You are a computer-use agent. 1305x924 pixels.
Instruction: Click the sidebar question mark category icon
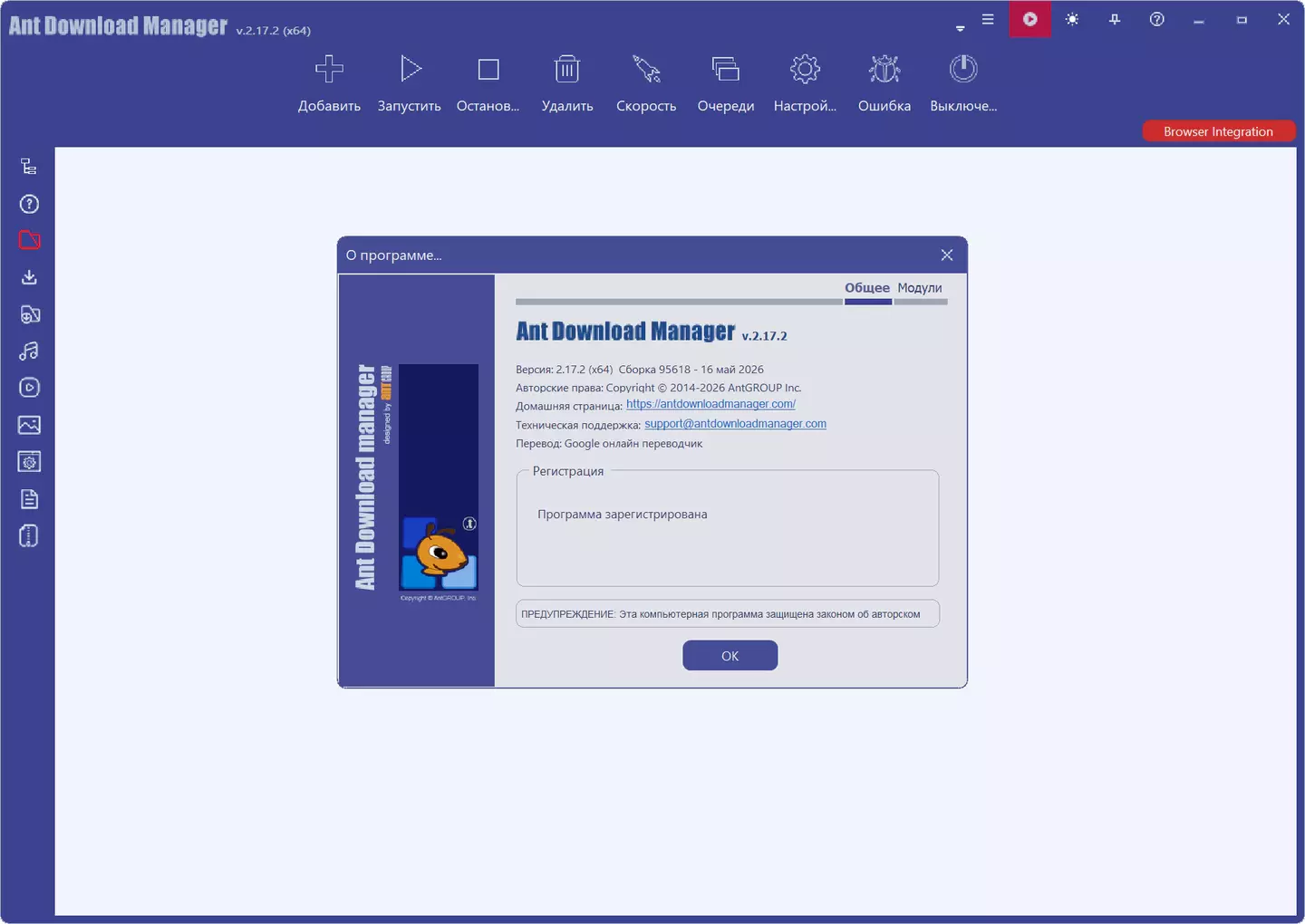pos(29,204)
